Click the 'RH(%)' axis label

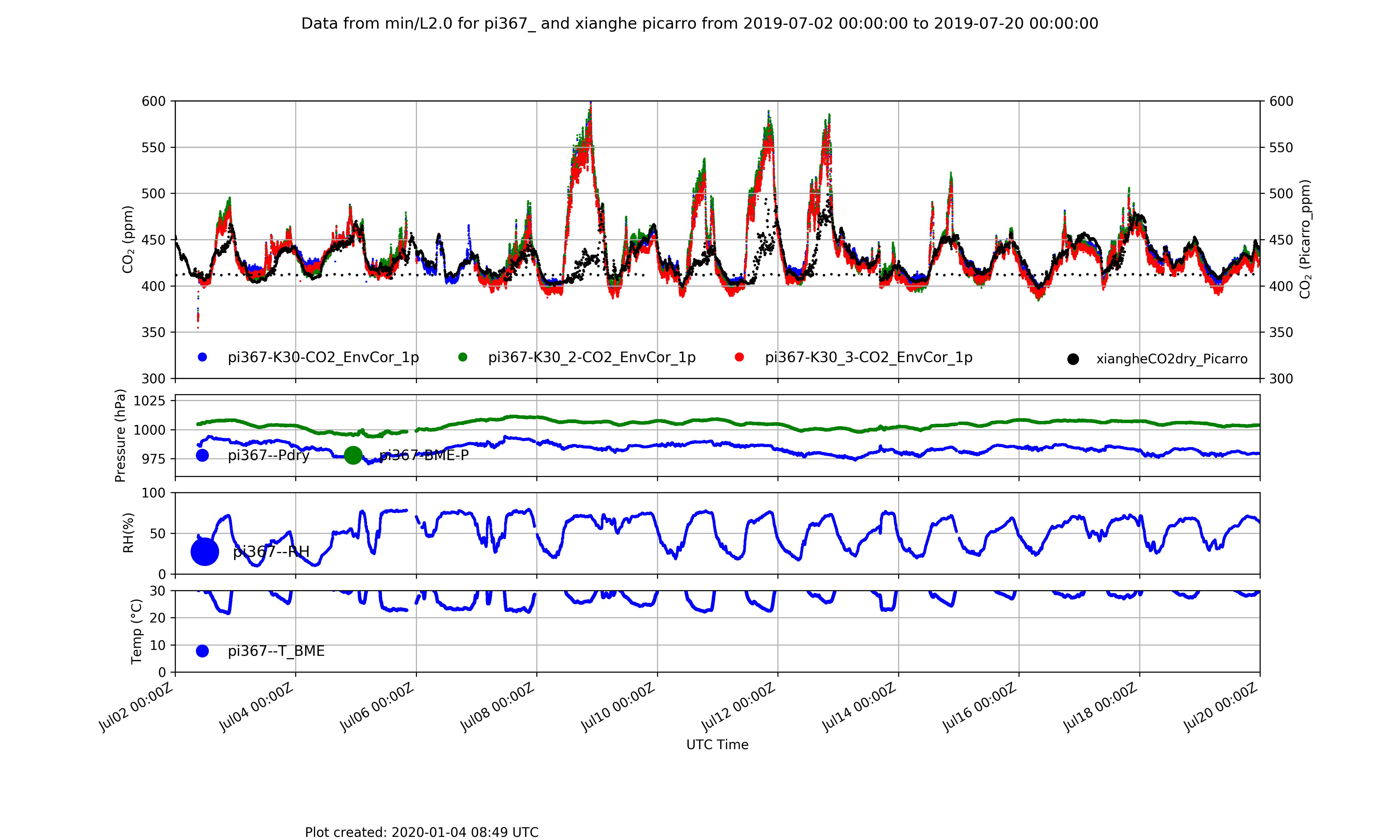[x=128, y=533]
